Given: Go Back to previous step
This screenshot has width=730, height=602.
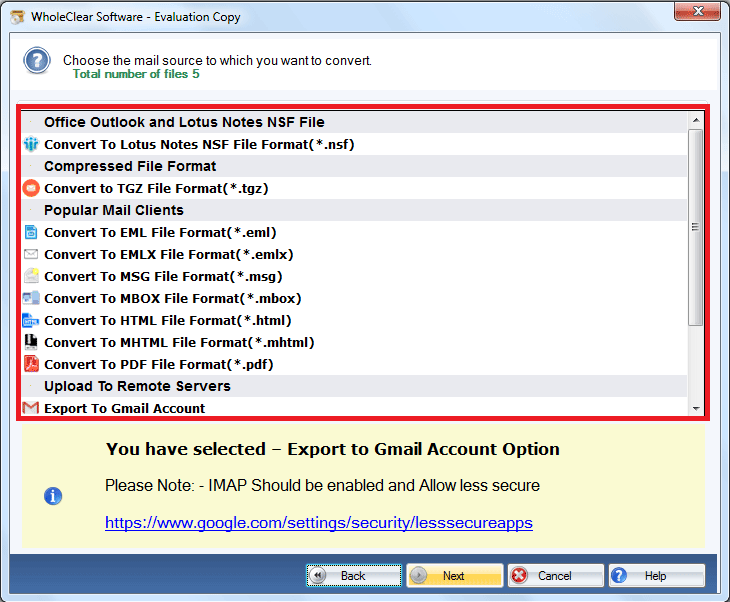Looking at the screenshot, I should pyautogui.click(x=354, y=575).
